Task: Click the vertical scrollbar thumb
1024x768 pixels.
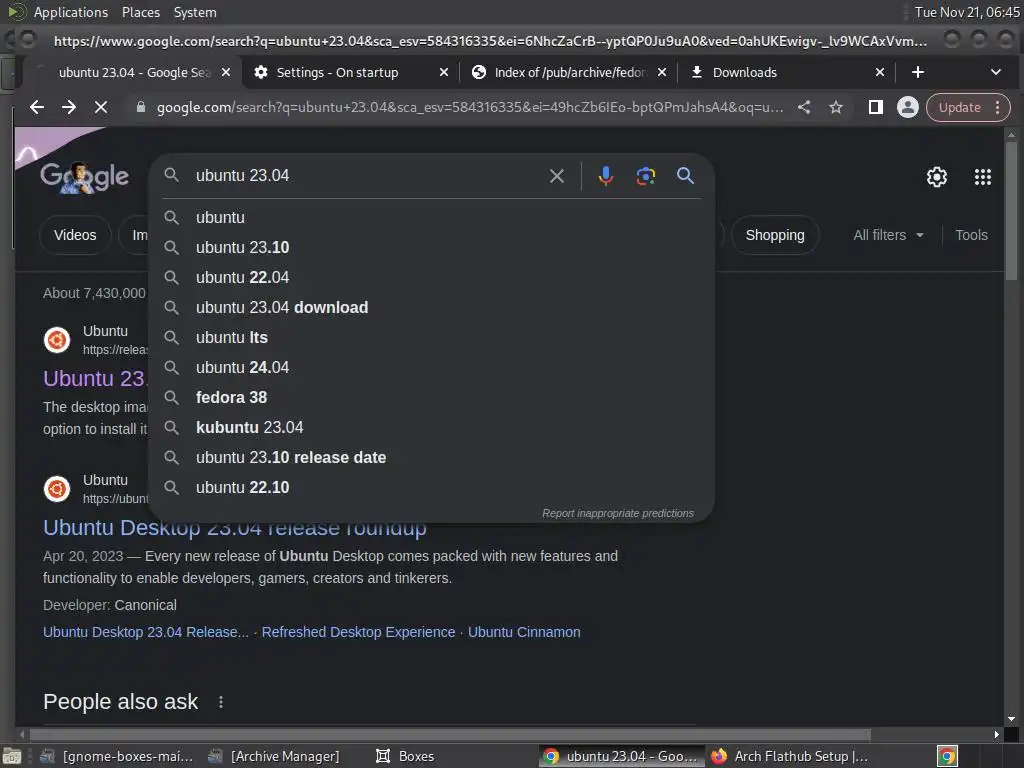Action: 1011,211
